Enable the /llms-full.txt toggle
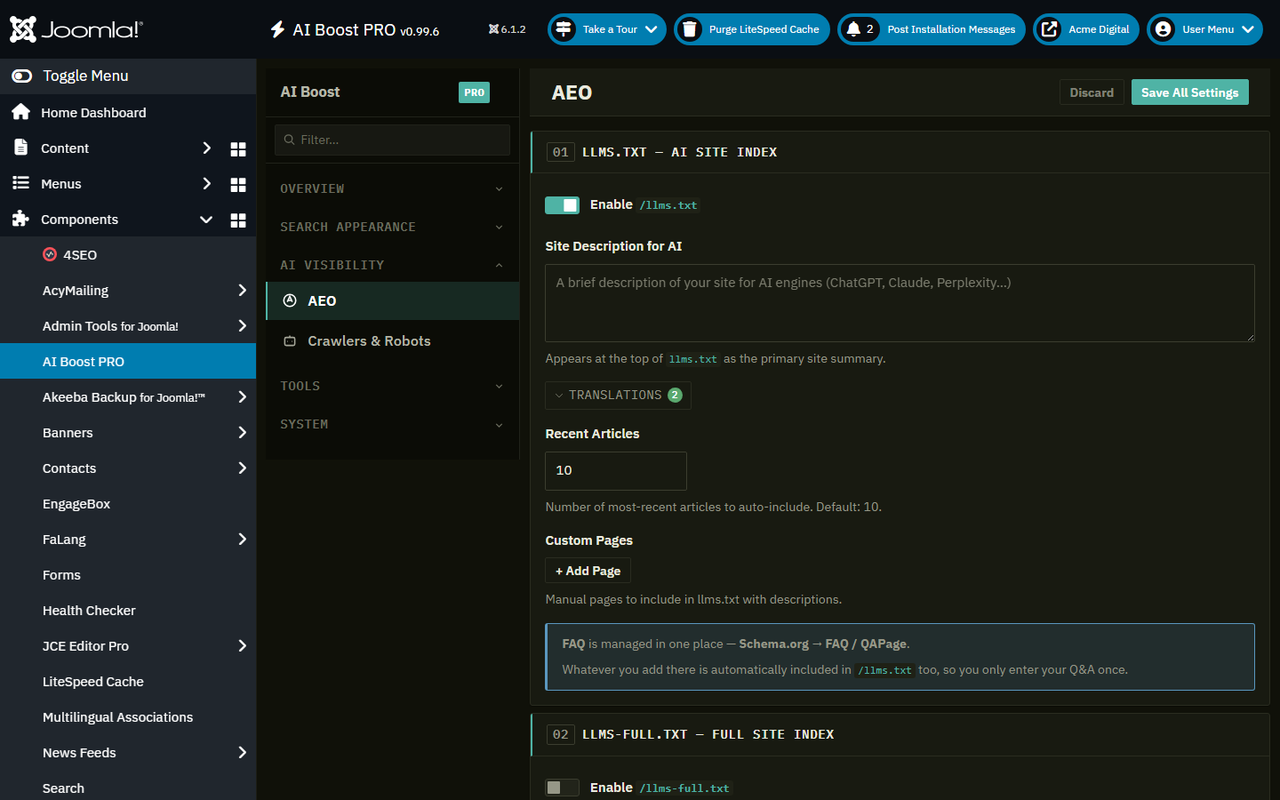Viewport: 1280px width, 800px height. (562, 787)
